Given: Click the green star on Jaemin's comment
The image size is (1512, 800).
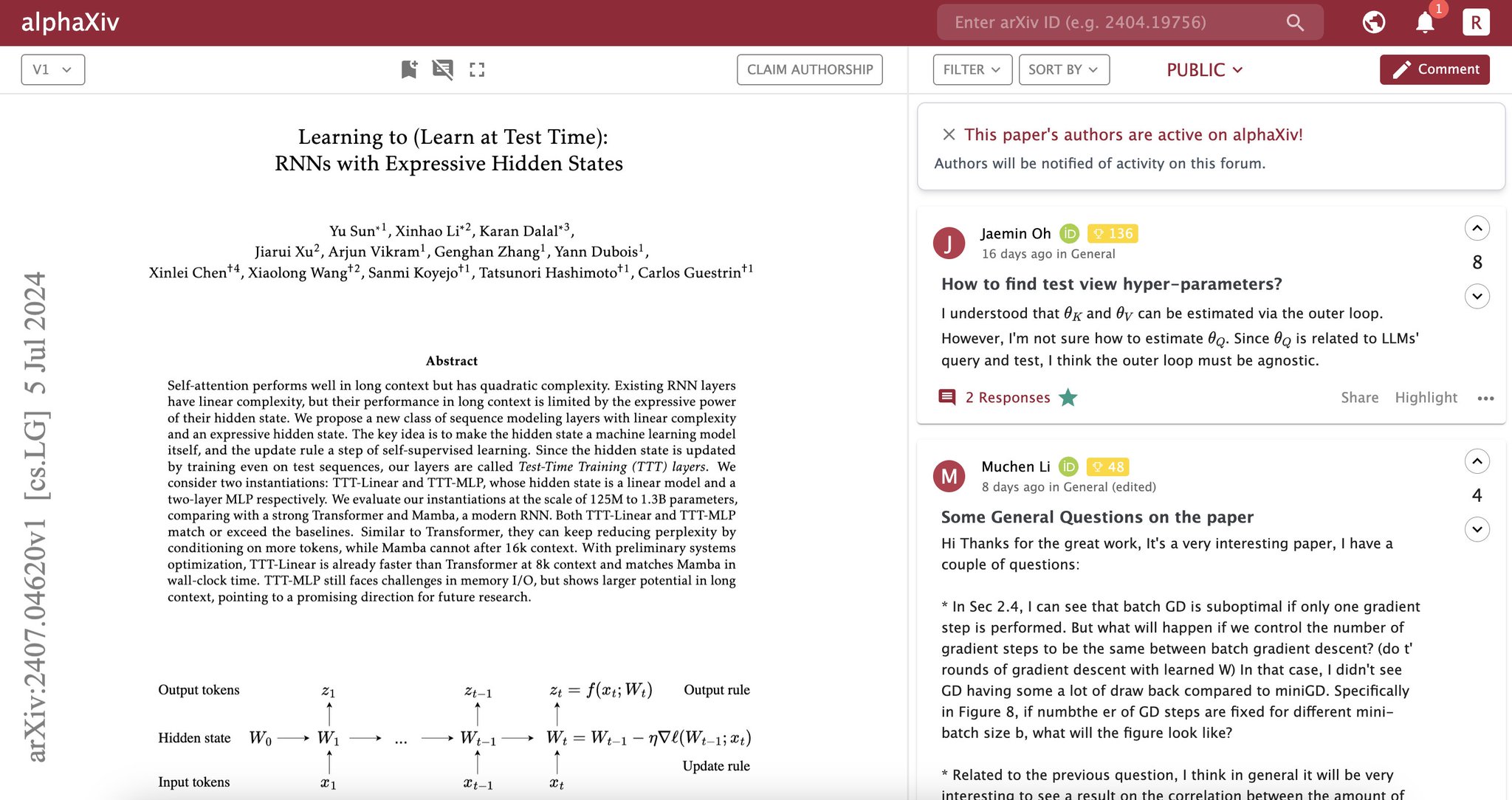Looking at the screenshot, I should tap(1068, 397).
